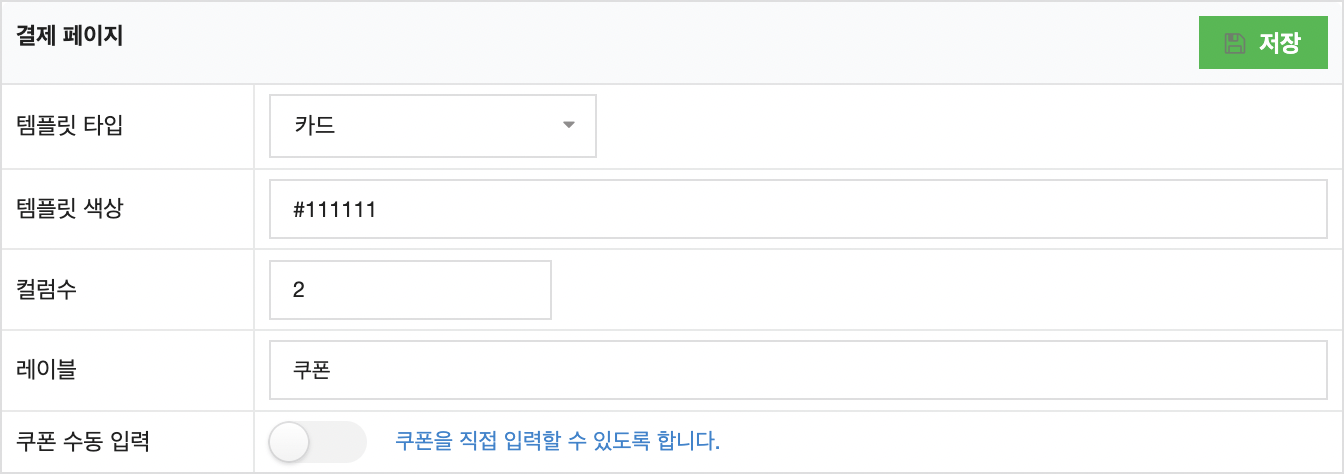Click the number 2 in 컬럼수 field
This screenshot has height=474, width=1344.
coord(299,290)
